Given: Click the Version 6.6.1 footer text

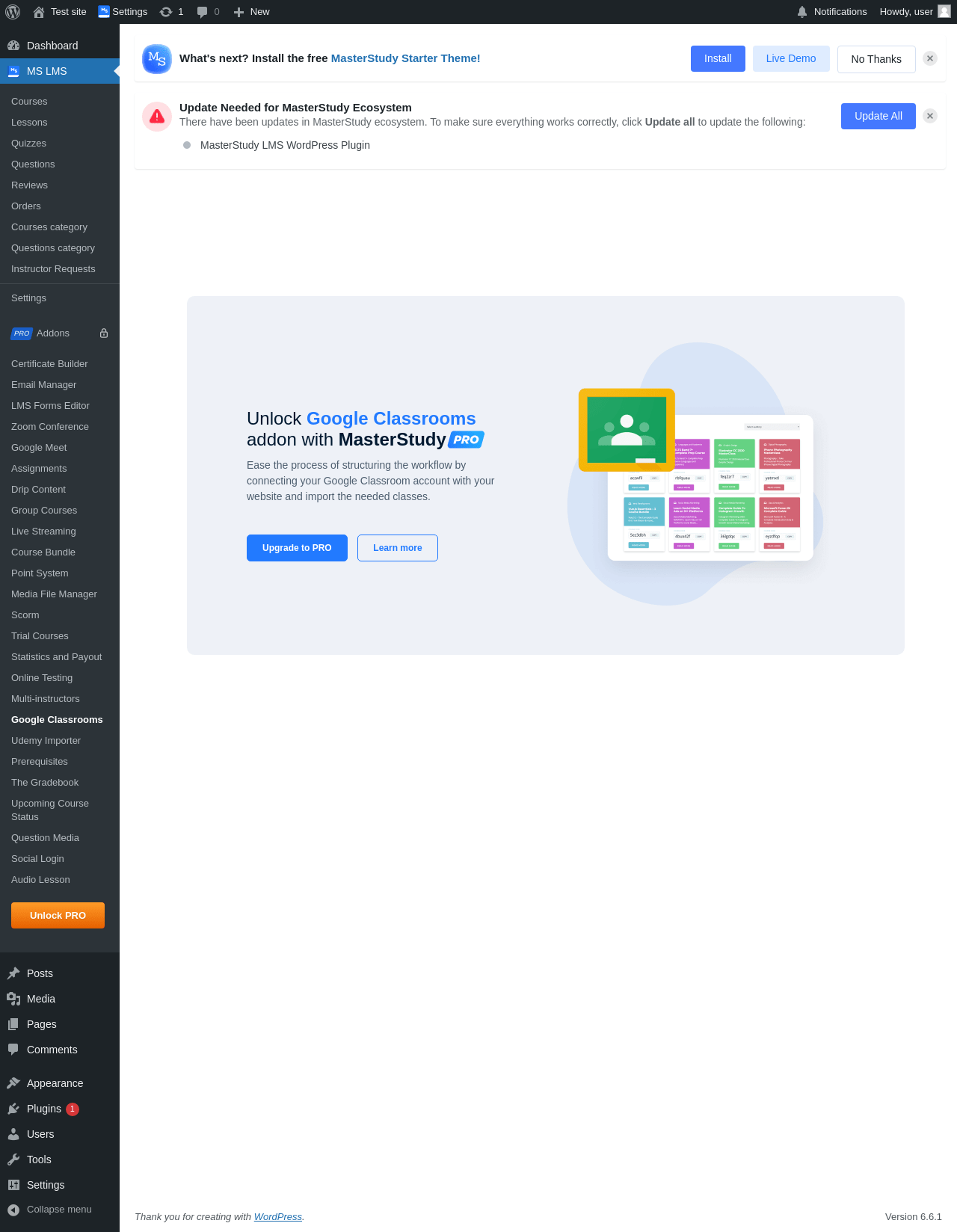Looking at the screenshot, I should point(914,1216).
